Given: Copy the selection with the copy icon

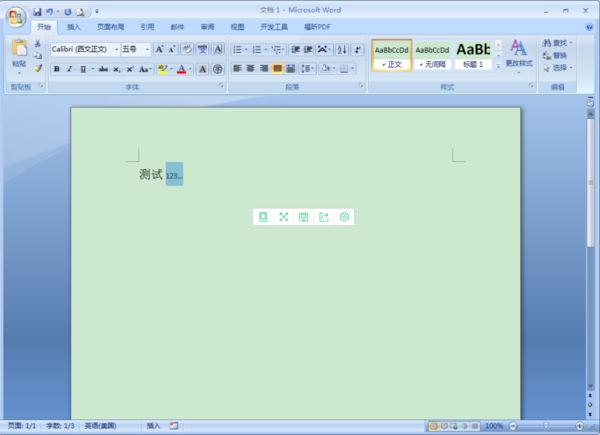Looking at the screenshot, I should point(38,56).
